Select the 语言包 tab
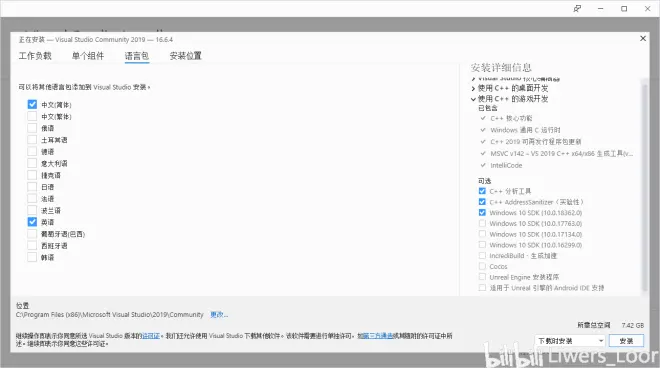 click(137, 56)
